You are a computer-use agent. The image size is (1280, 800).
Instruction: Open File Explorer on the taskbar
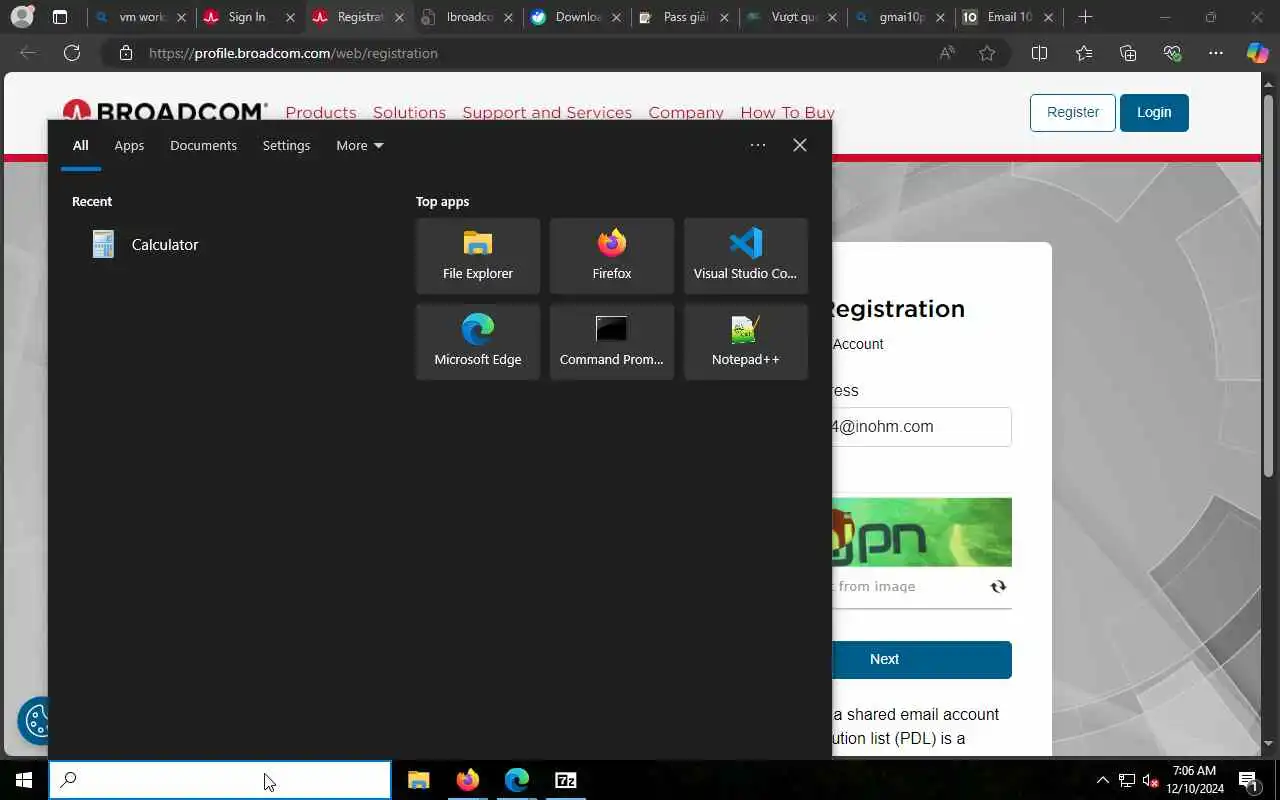(x=419, y=780)
